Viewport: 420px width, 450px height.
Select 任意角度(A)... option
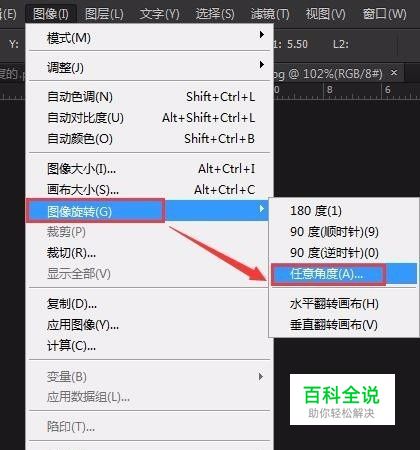pyautogui.click(x=343, y=274)
